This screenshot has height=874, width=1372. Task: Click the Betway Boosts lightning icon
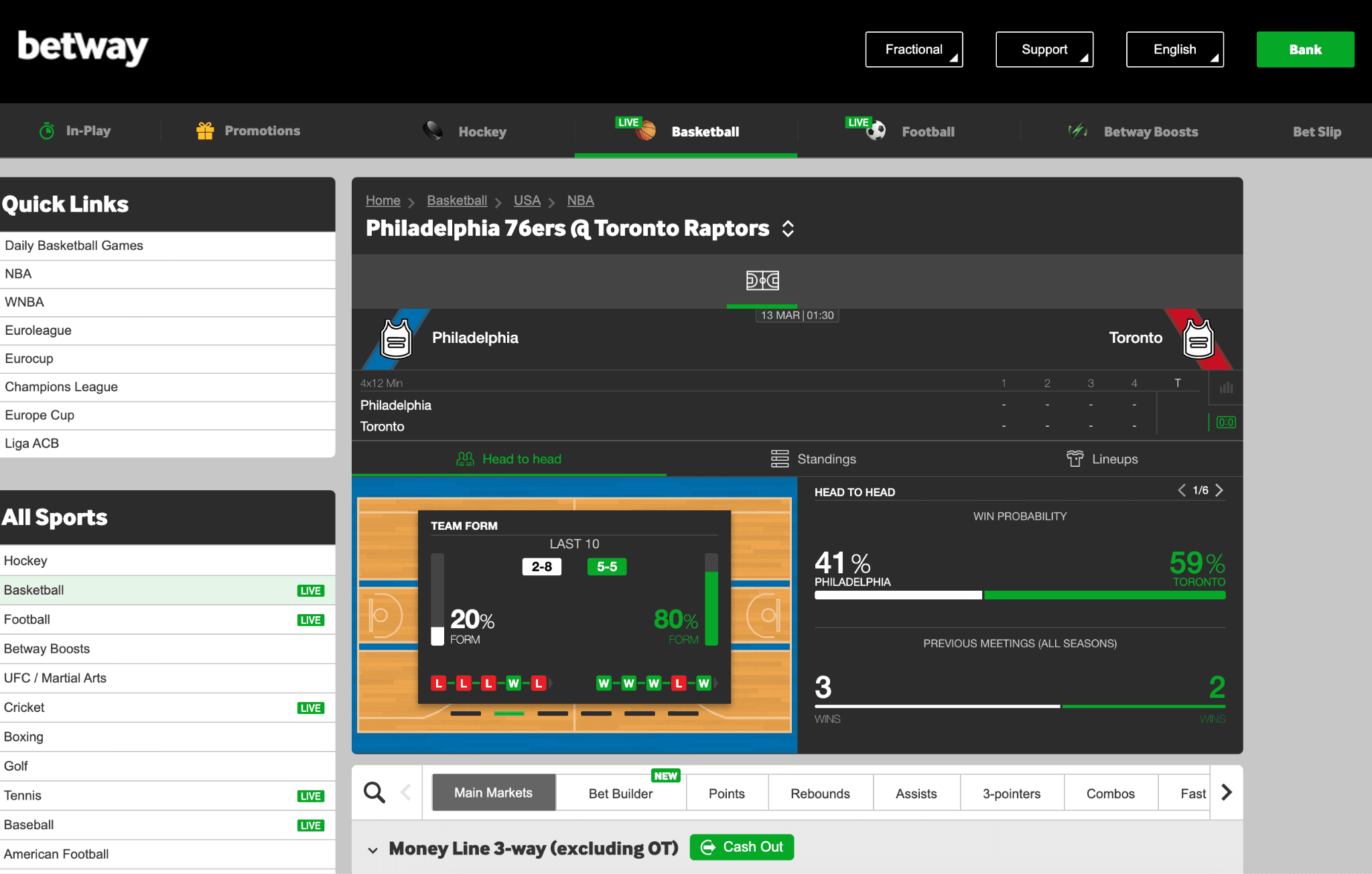pyautogui.click(x=1077, y=131)
